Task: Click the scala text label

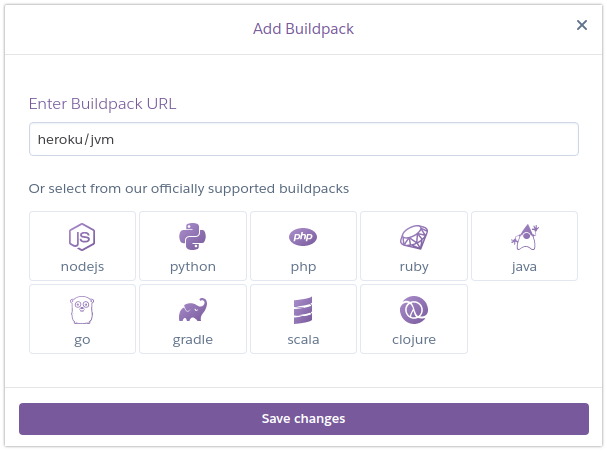Action: pos(304,340)
